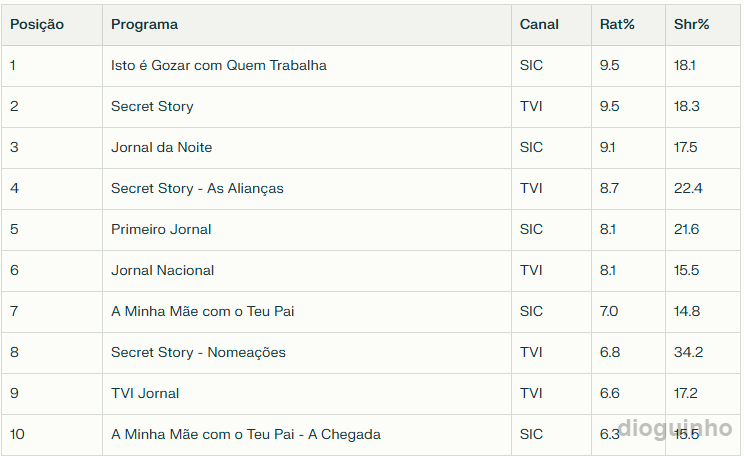
Task: Click the Programa column header
Action: click(144, 24)
